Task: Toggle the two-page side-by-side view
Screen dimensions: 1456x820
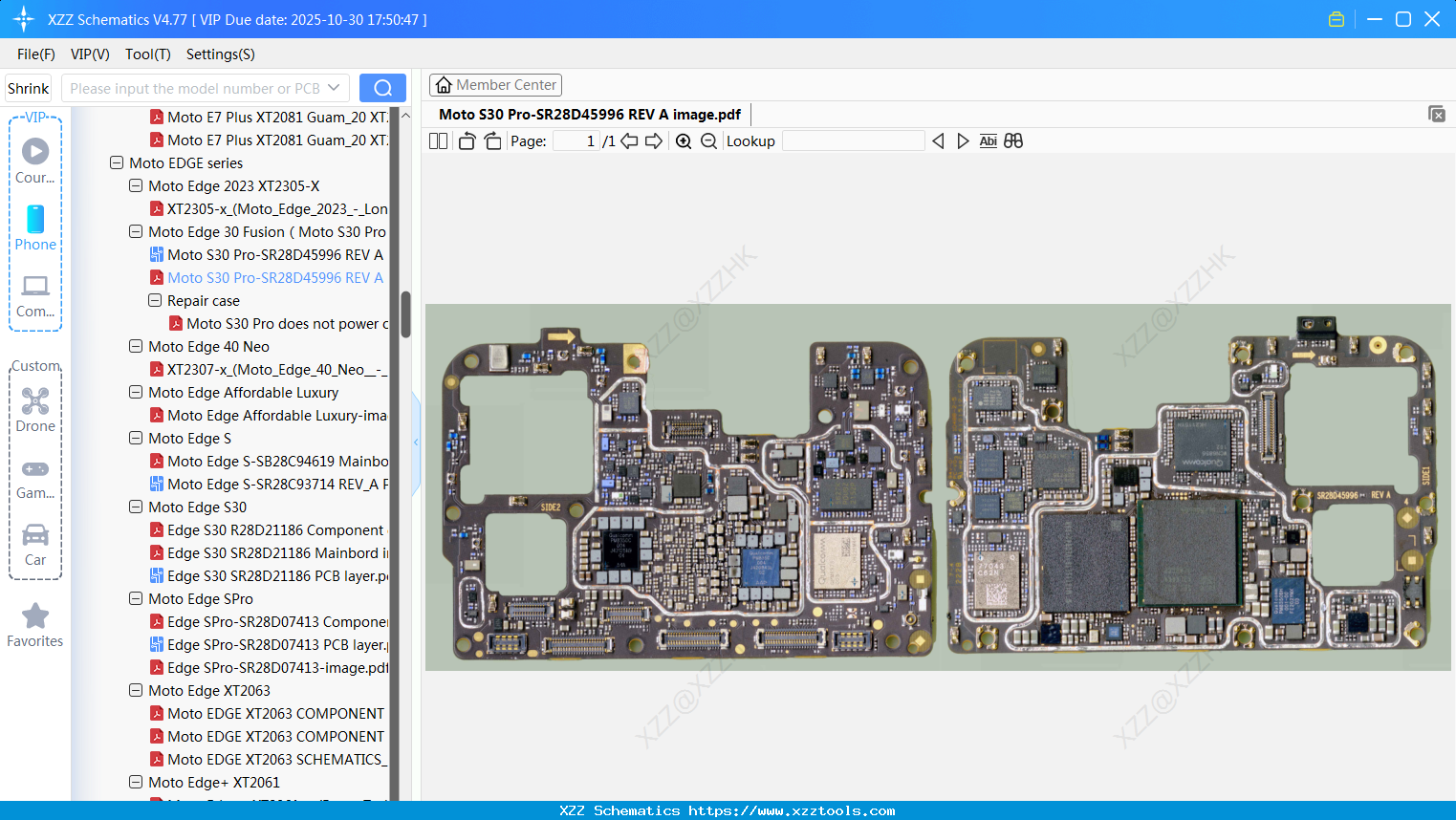Action: pos(439,141)
